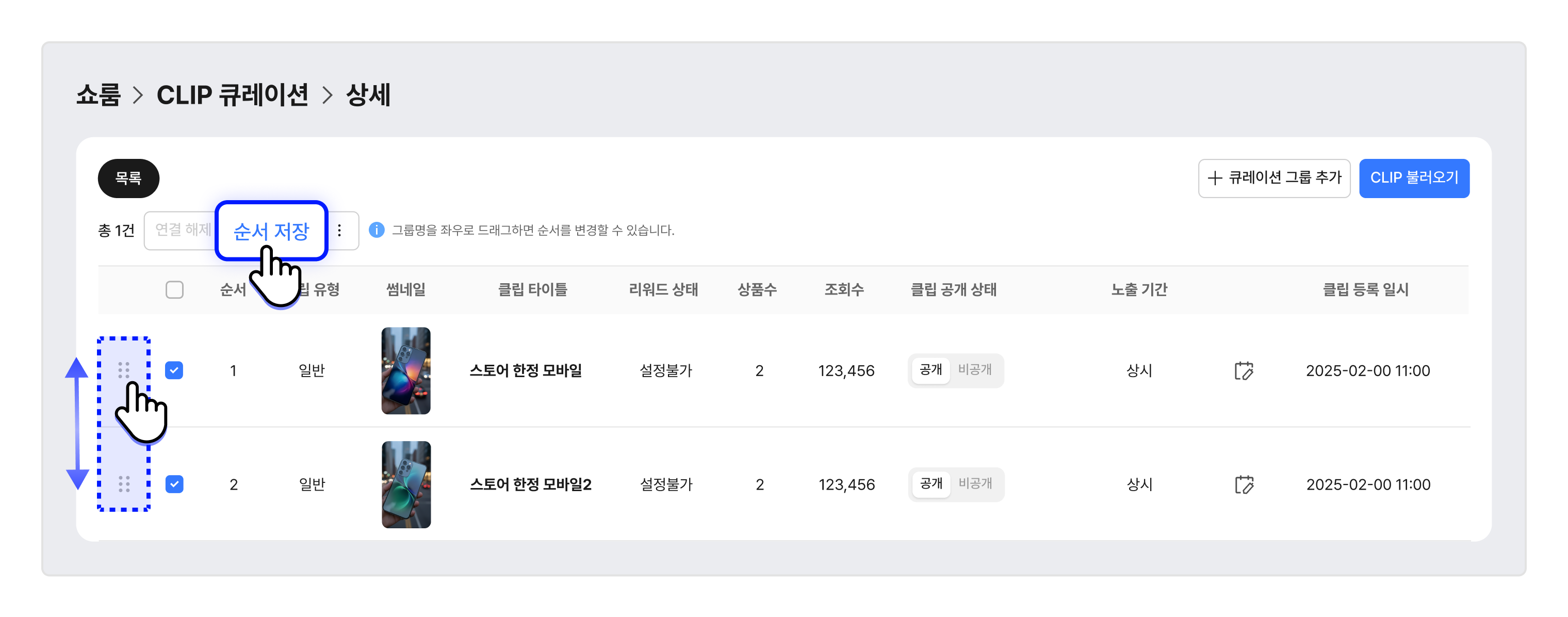Click the 목록 button

[x=128, y=178]
